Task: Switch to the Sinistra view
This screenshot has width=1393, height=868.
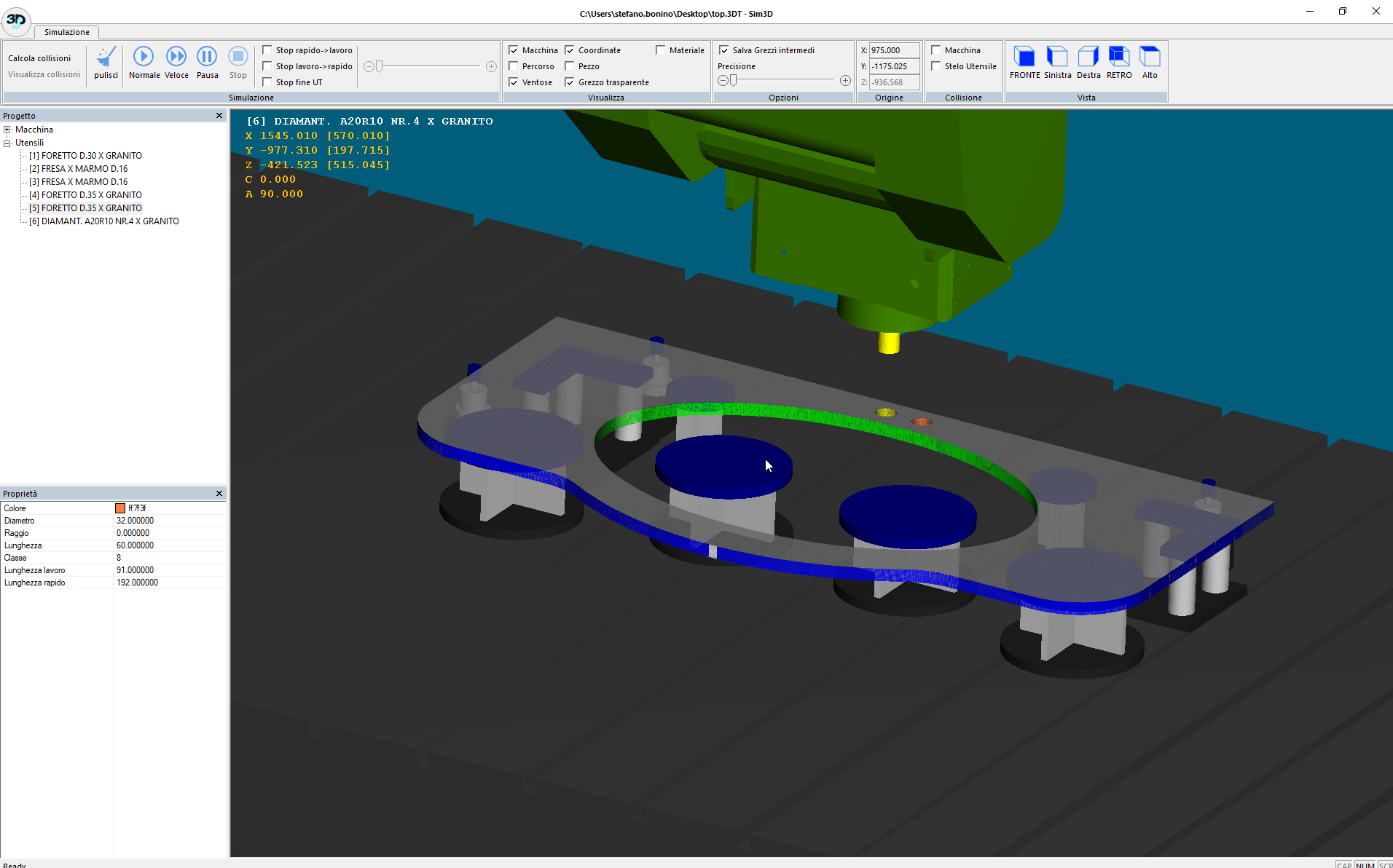Action: (1057, 57)
